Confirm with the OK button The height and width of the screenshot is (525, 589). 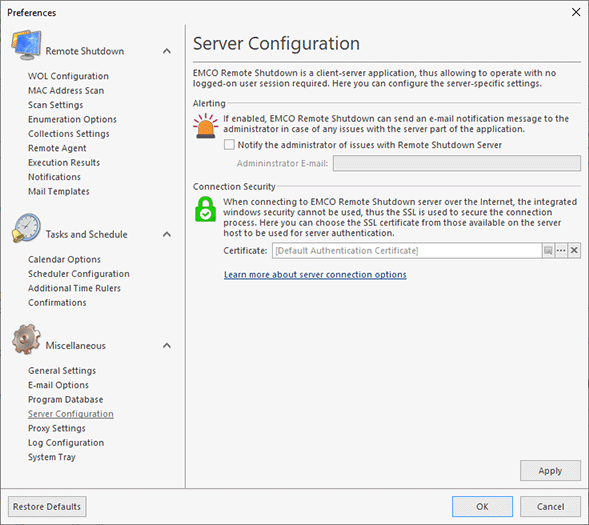pyautogui.click(x=482, y=507)
